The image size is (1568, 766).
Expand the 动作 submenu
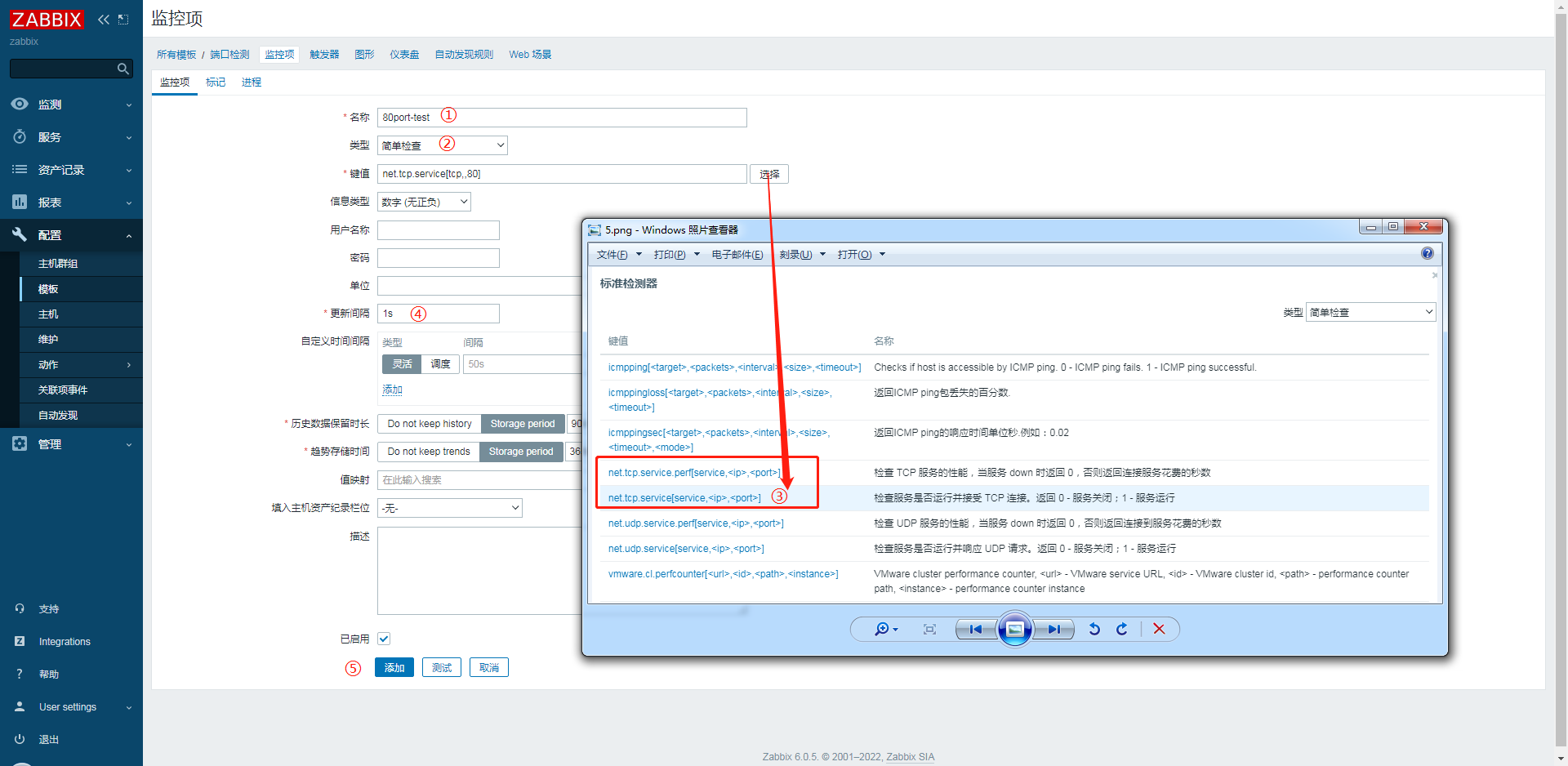(129, 365)
